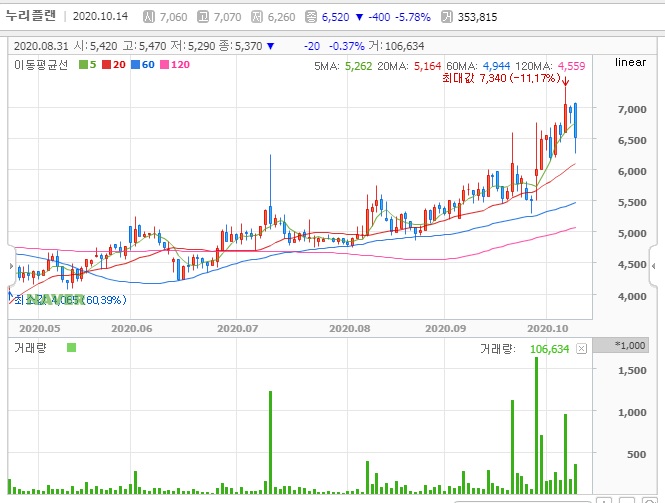The height and width of the screenshot is (503, 665).
Task: Click the *1,000 volume unit label
Action: (630, 345)
